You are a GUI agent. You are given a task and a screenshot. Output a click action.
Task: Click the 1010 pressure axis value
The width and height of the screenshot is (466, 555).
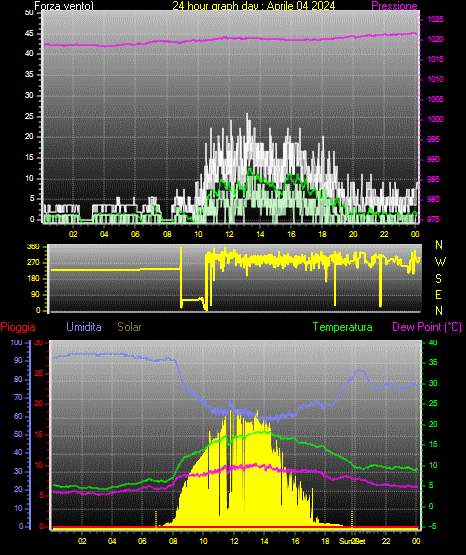click(x=435, y=79)
